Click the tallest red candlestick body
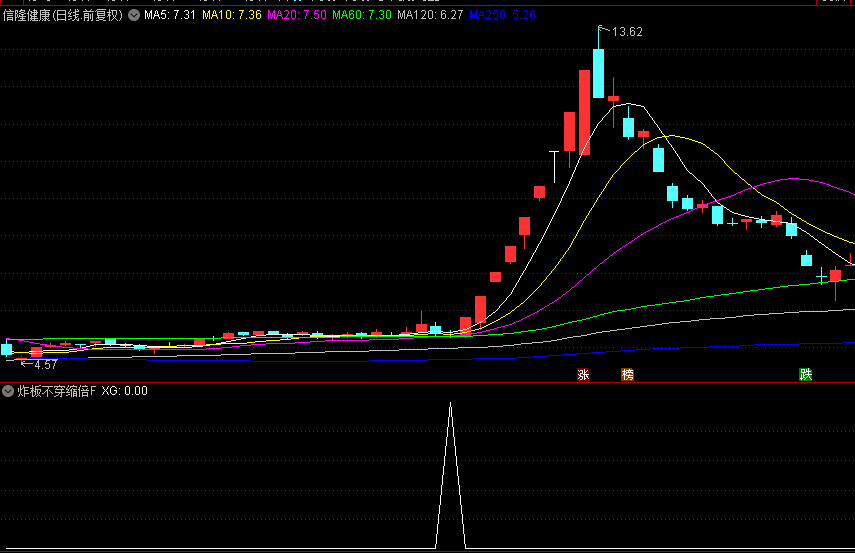 pos(584,112)
